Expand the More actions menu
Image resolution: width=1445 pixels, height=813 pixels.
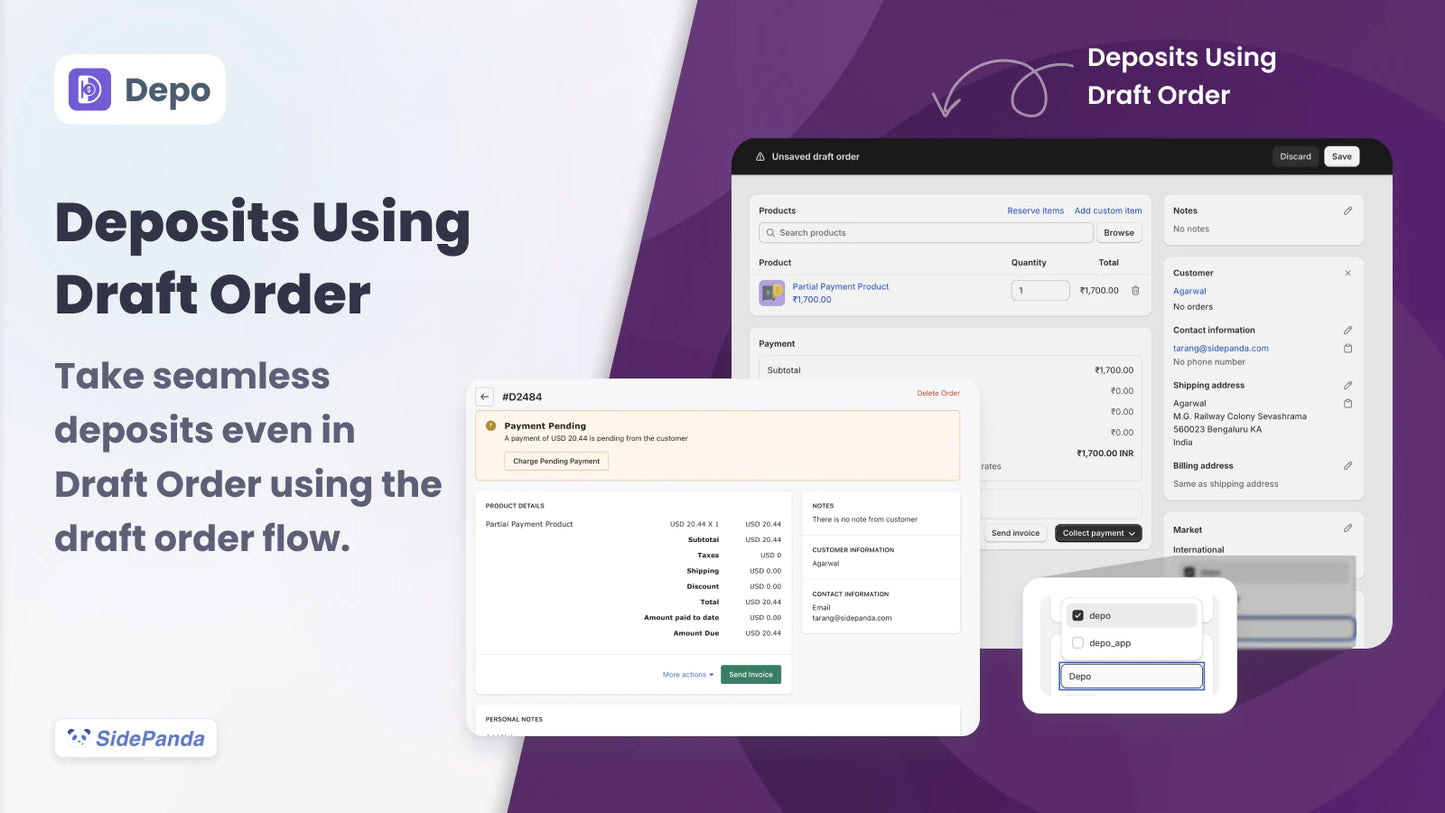tap(687, 674)
